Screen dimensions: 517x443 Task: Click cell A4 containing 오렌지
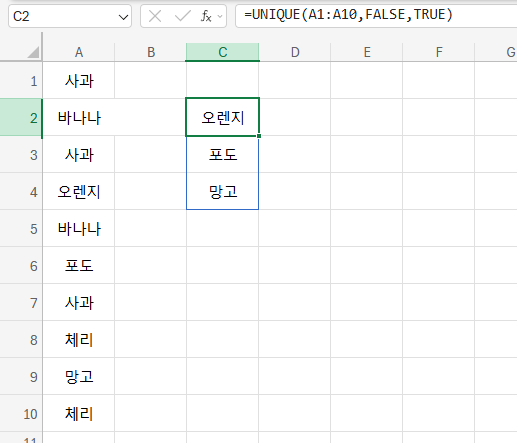(79, 191)
